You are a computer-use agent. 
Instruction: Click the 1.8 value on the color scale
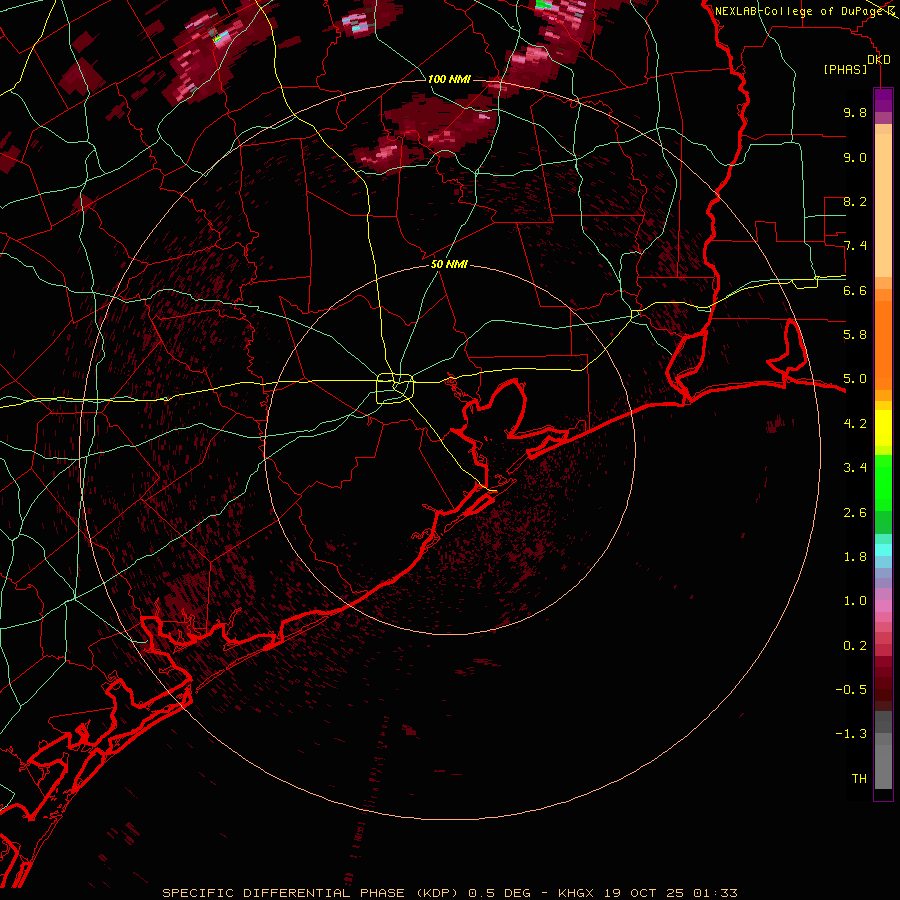[x=855, y=557]
